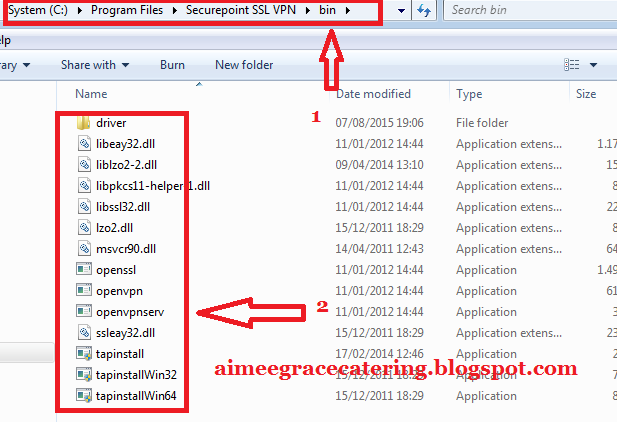Select the tapinstallWin32 application icon
Screen dimensions: 617x422
click(x=84, y=374)
